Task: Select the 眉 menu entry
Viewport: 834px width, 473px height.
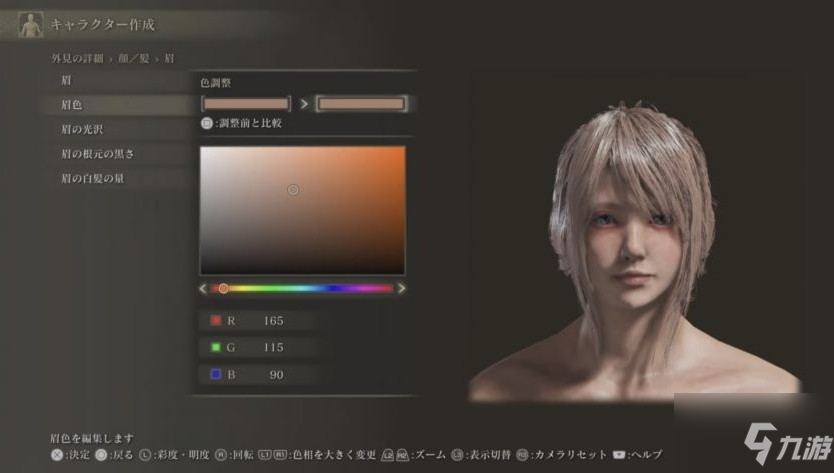Action: (114, 80)
